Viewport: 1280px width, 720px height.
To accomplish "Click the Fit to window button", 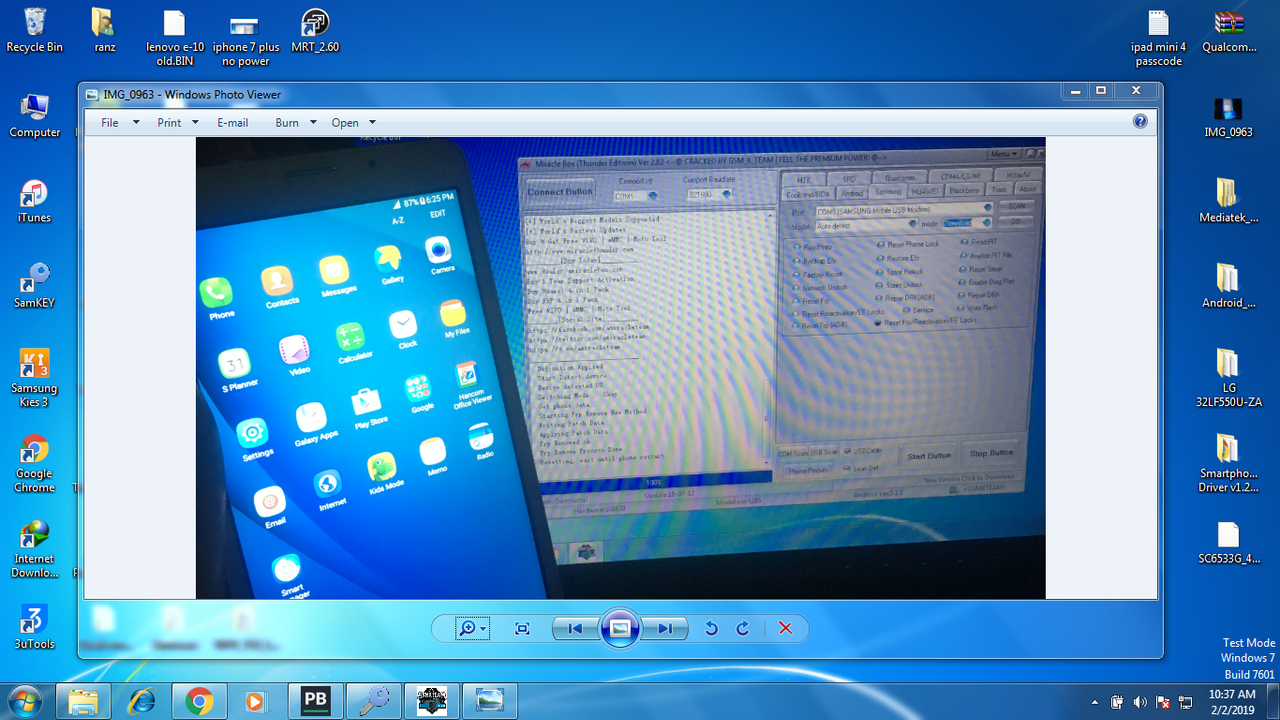I will (522, 628).
